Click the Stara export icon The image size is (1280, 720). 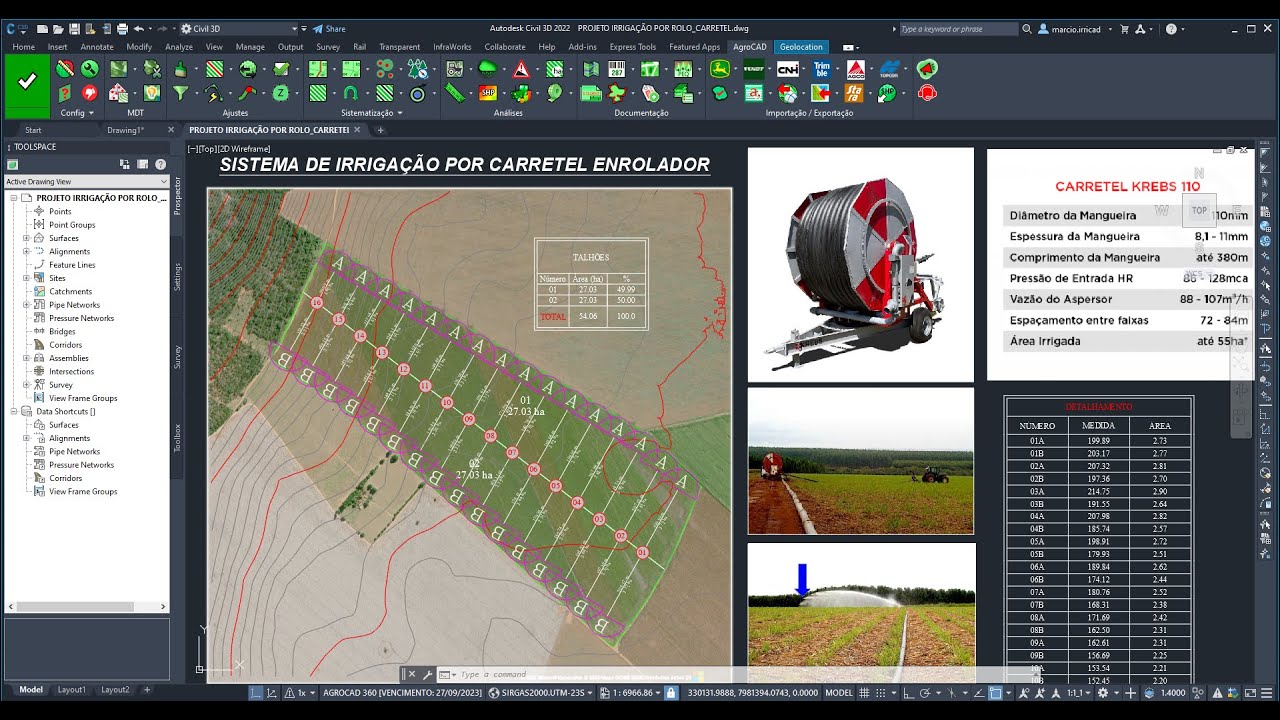(854, 93)
